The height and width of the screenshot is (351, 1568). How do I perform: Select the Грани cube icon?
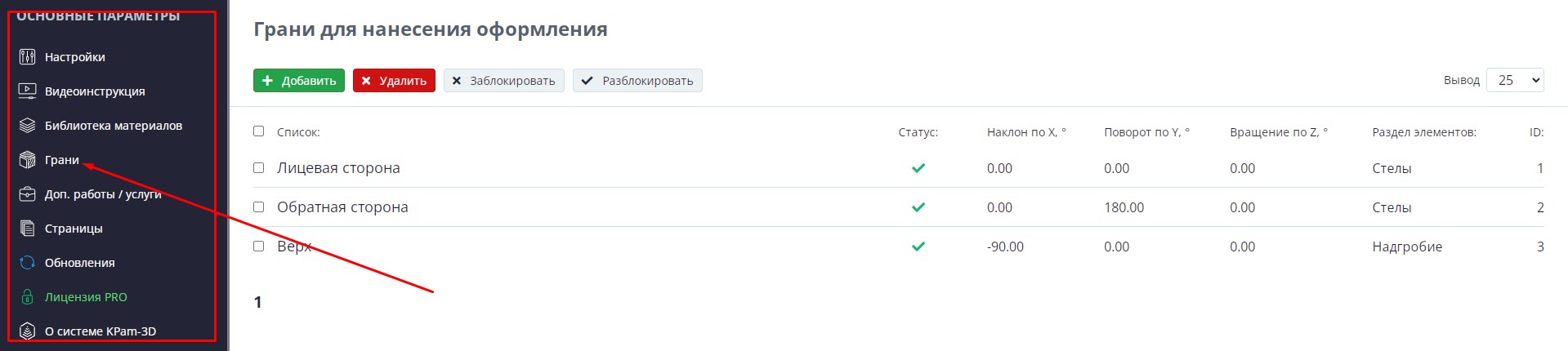pyautogui.click(x=27, y=160)
